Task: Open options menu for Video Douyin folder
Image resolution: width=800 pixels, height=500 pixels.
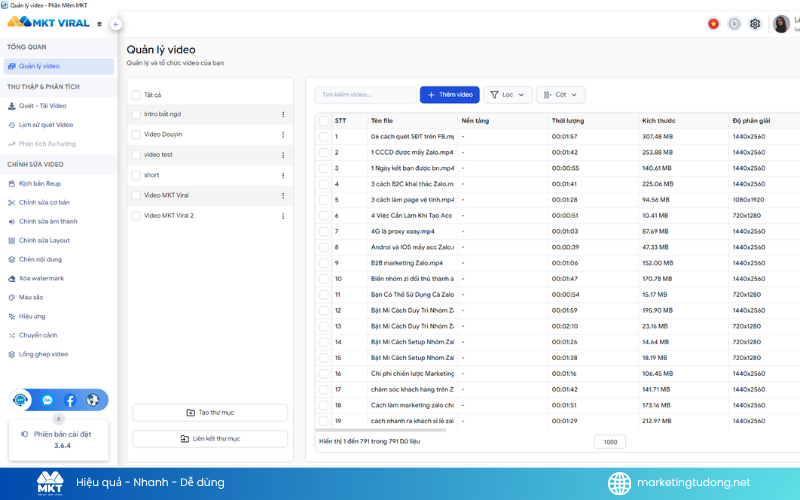Action: (x=283, y=135)
